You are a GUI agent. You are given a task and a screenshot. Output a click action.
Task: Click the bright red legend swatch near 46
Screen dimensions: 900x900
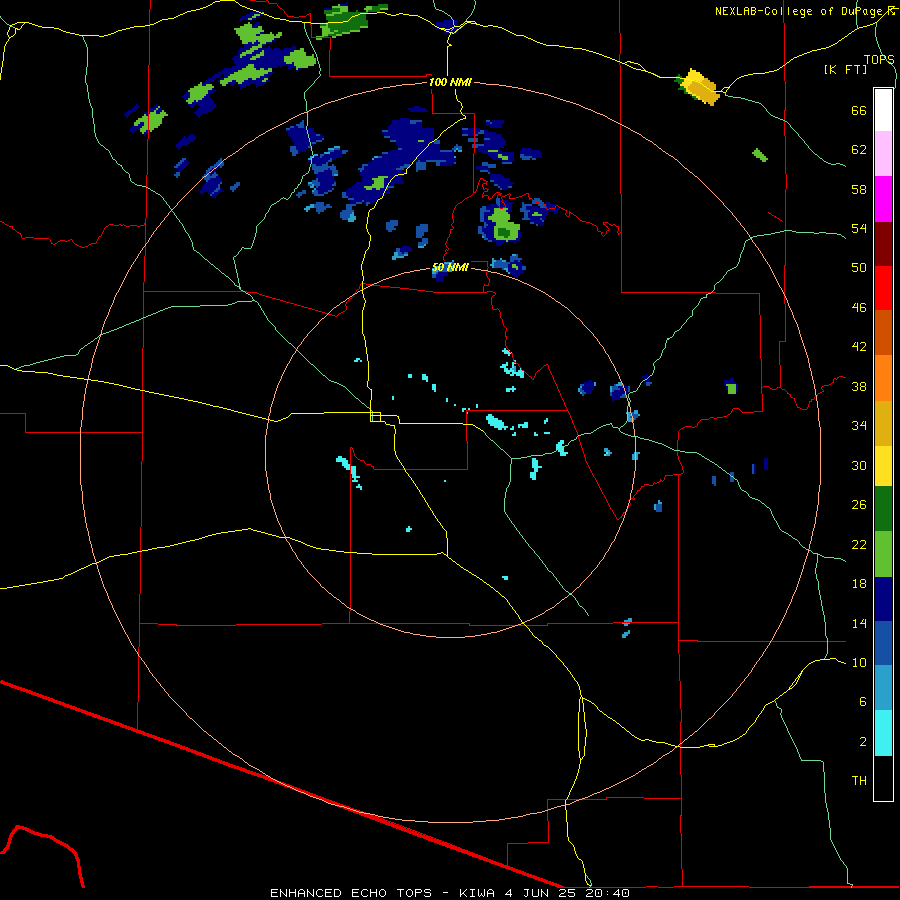(x=883, y=288)
